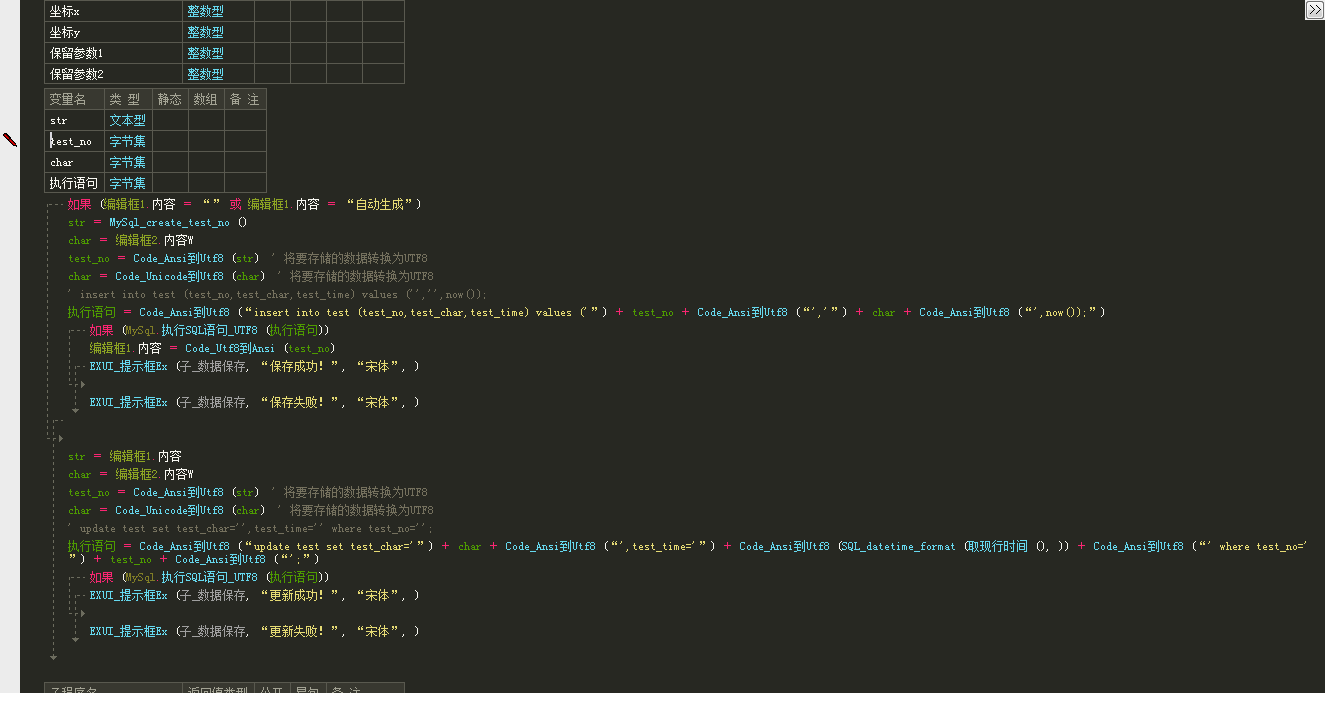Image resolution: width=1325 pixels, height=720 pixels.
Task: Toggle the 数组 cell for variable test_no
Action: tap(206, 141)
